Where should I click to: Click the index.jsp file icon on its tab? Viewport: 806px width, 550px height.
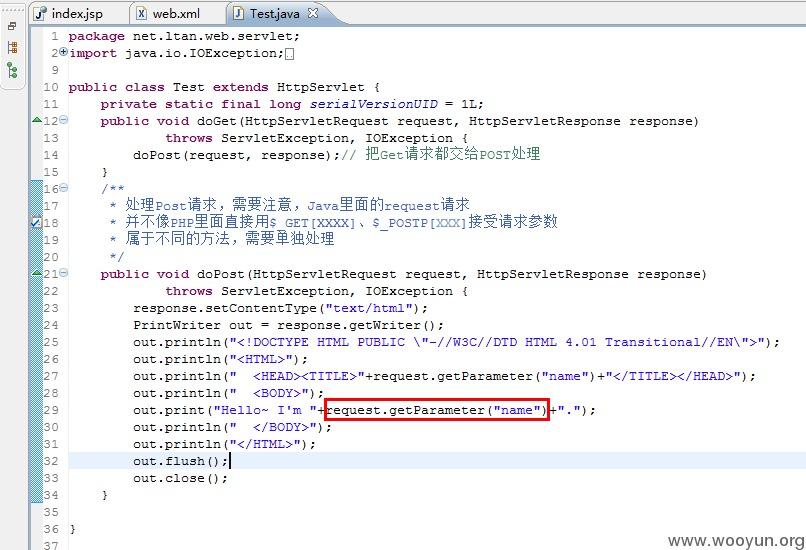tap(40, 13)
